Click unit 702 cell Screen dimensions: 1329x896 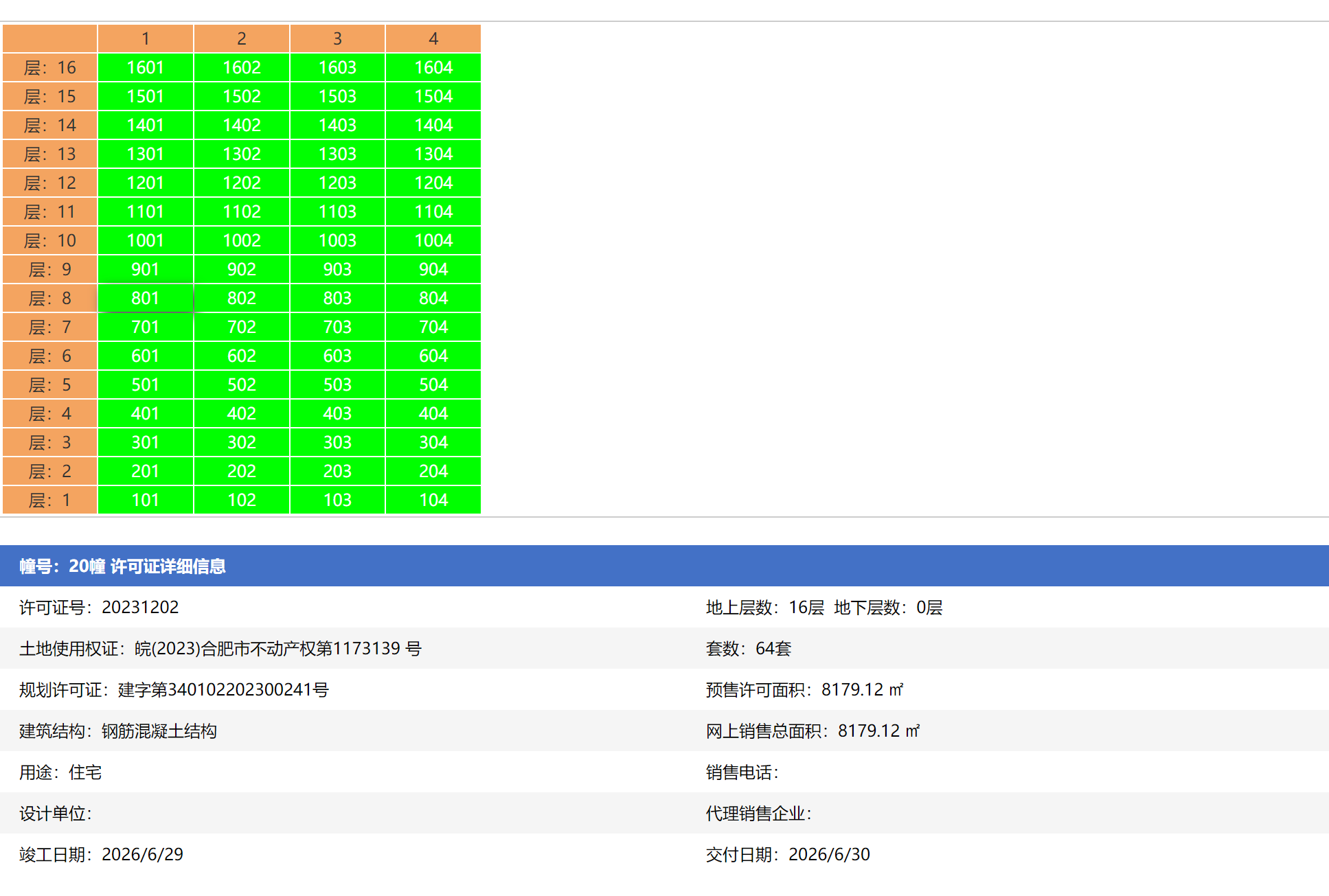[x=242, y=327]
